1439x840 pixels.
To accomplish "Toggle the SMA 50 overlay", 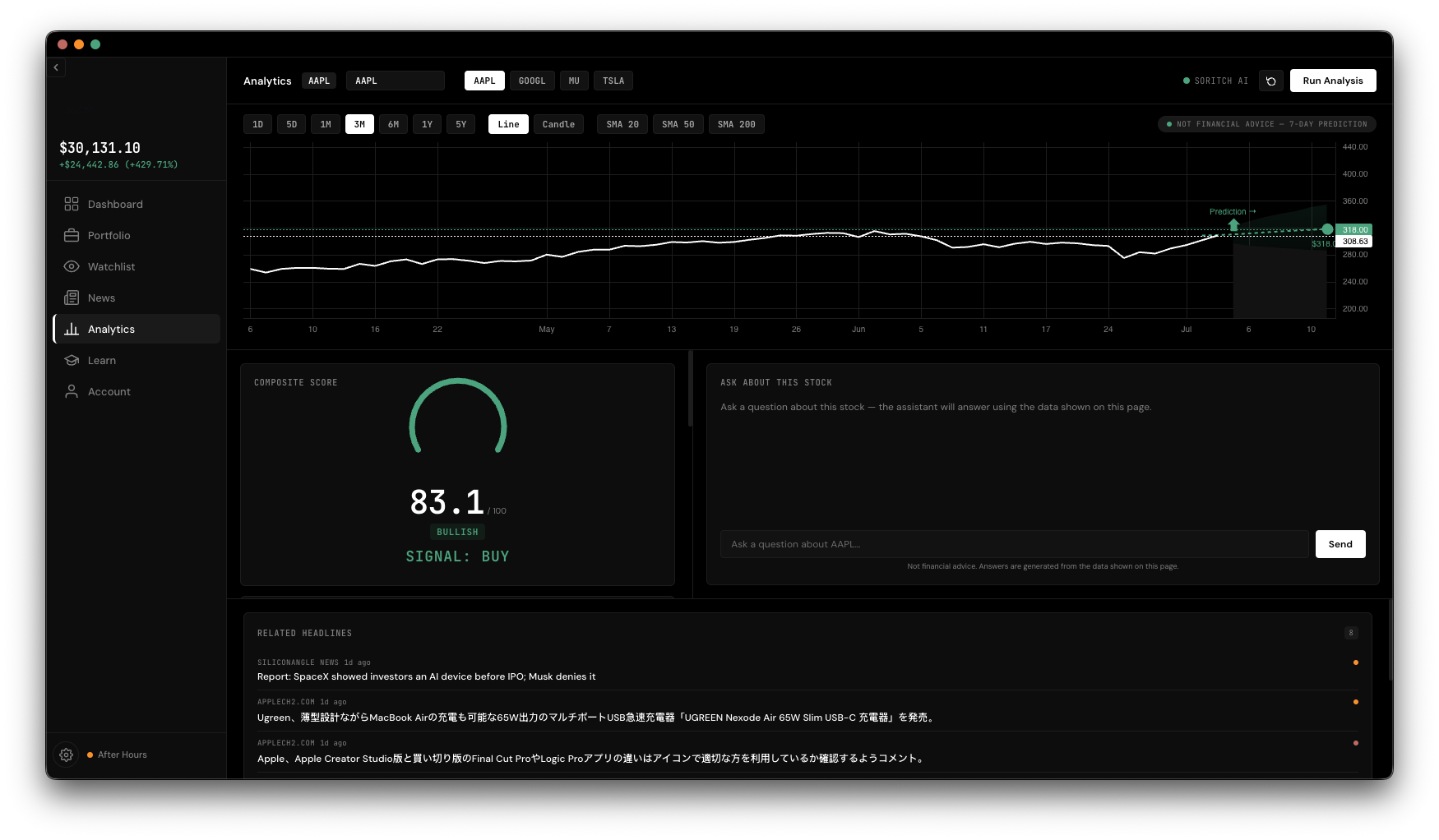I will [678, 124].
